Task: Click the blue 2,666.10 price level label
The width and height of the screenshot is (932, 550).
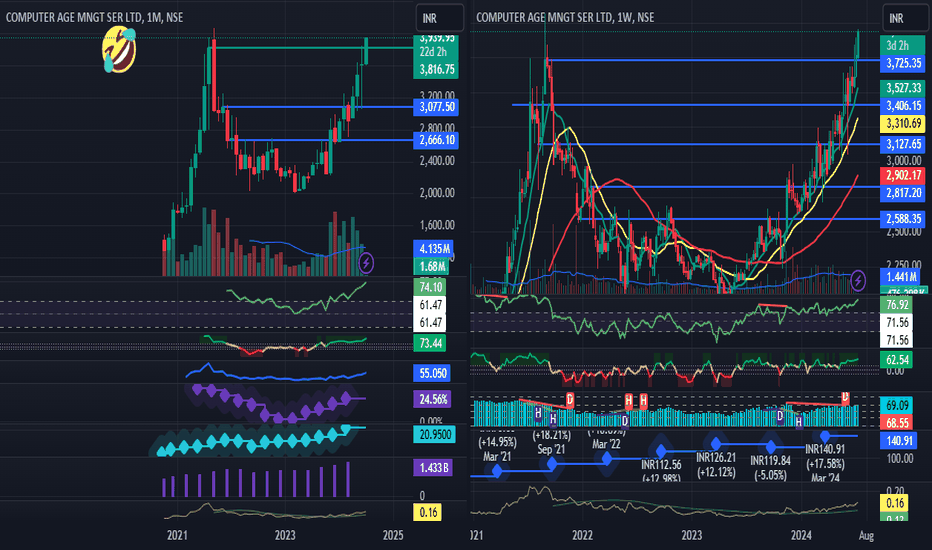Action: pyautogui.click(x=437, y=140)
